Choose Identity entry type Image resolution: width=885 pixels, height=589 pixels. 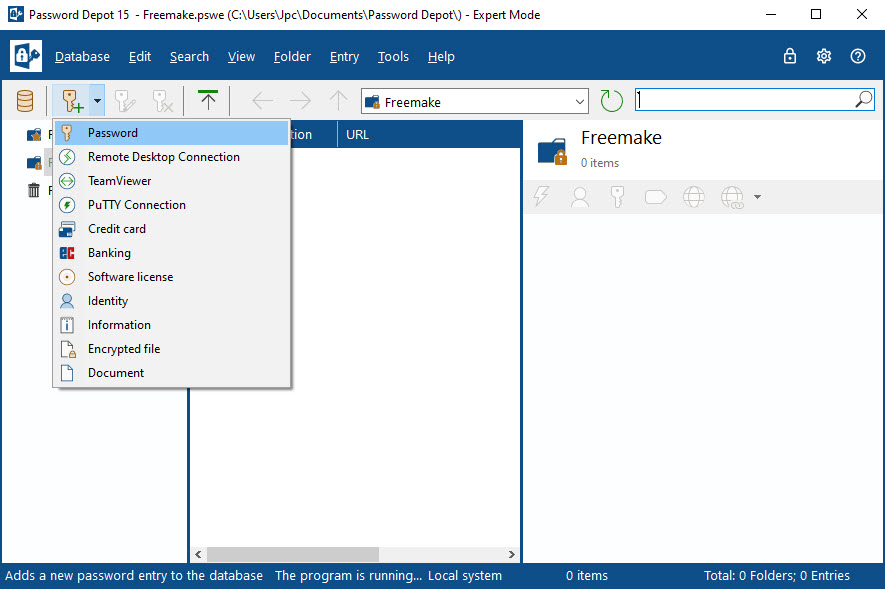point(172,301)
